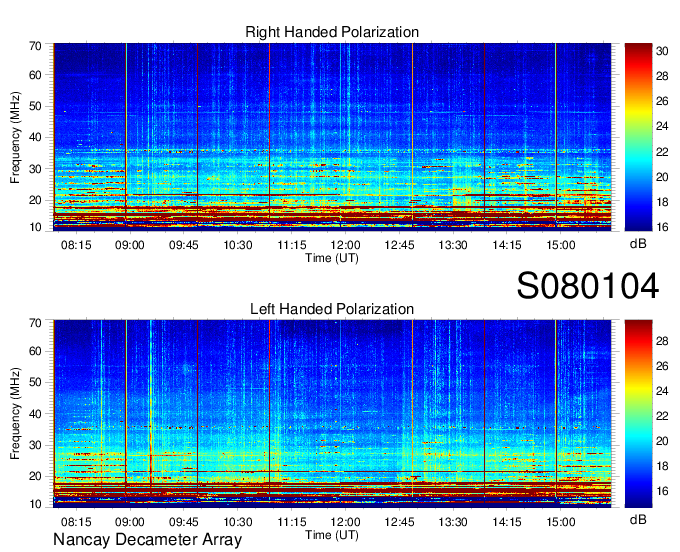Image resolution: width=680 pixels, height=552 pixels.
Task: Click the 60 MHz tick on top plot
Action: tap(35, 75)
